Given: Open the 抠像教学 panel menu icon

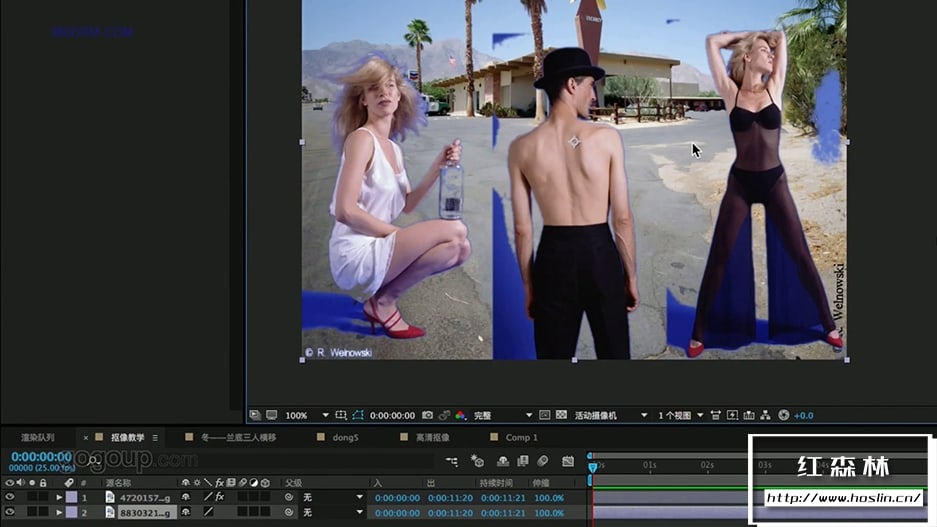Looking at the screenshot, I should 155,438.
